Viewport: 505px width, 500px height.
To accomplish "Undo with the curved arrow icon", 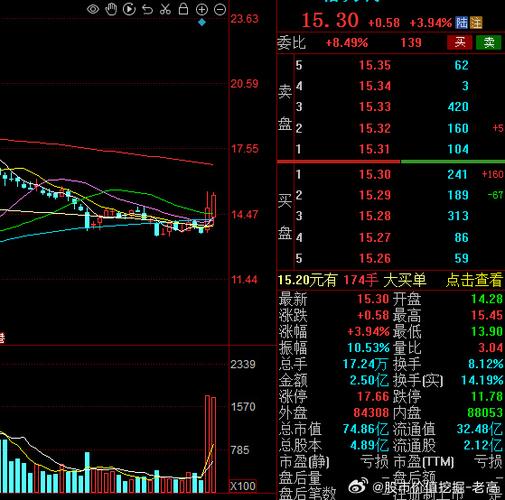I will tap(147, 9).
